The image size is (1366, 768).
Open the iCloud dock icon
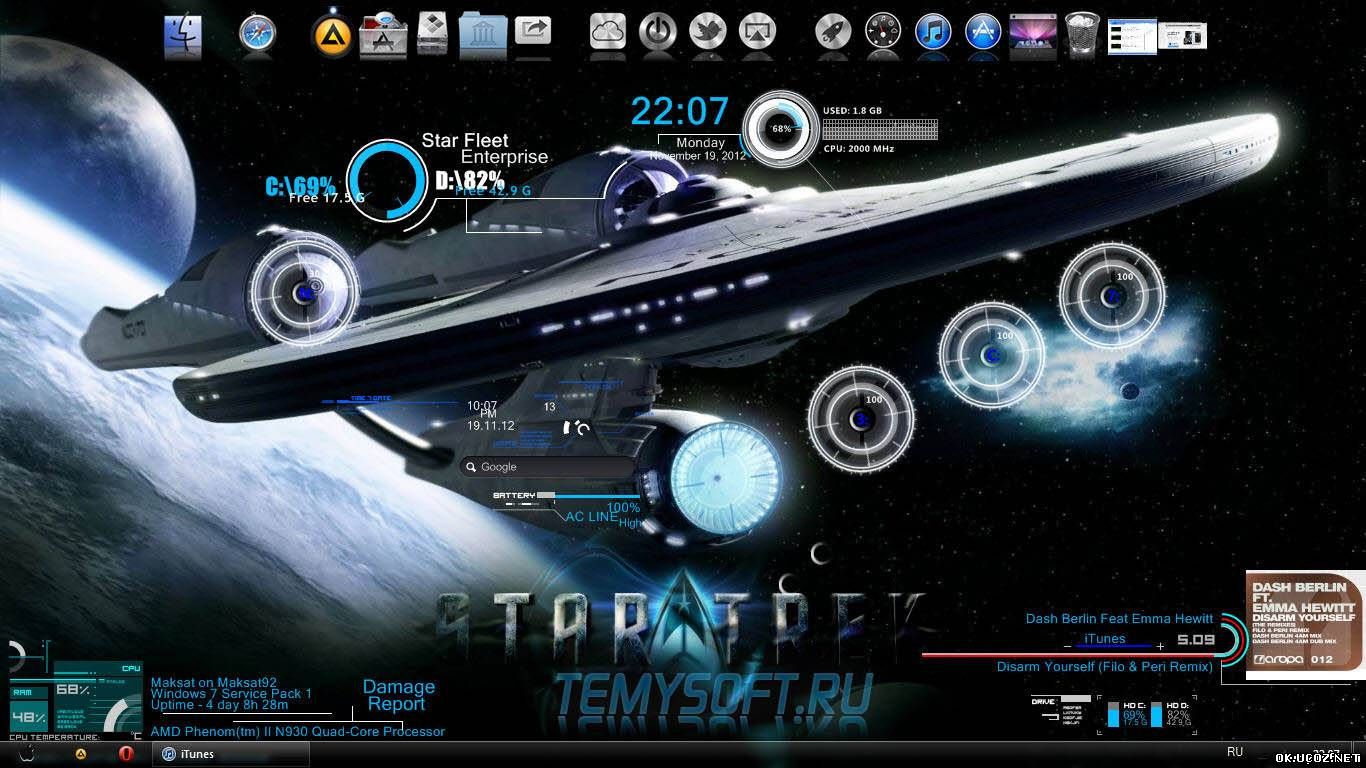tap(608, 31)
